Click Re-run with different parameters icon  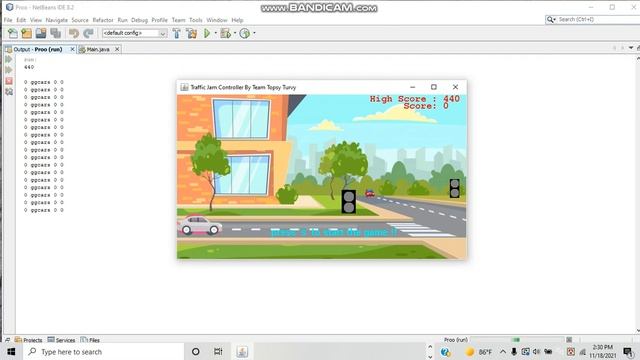(x=9, y=70)
